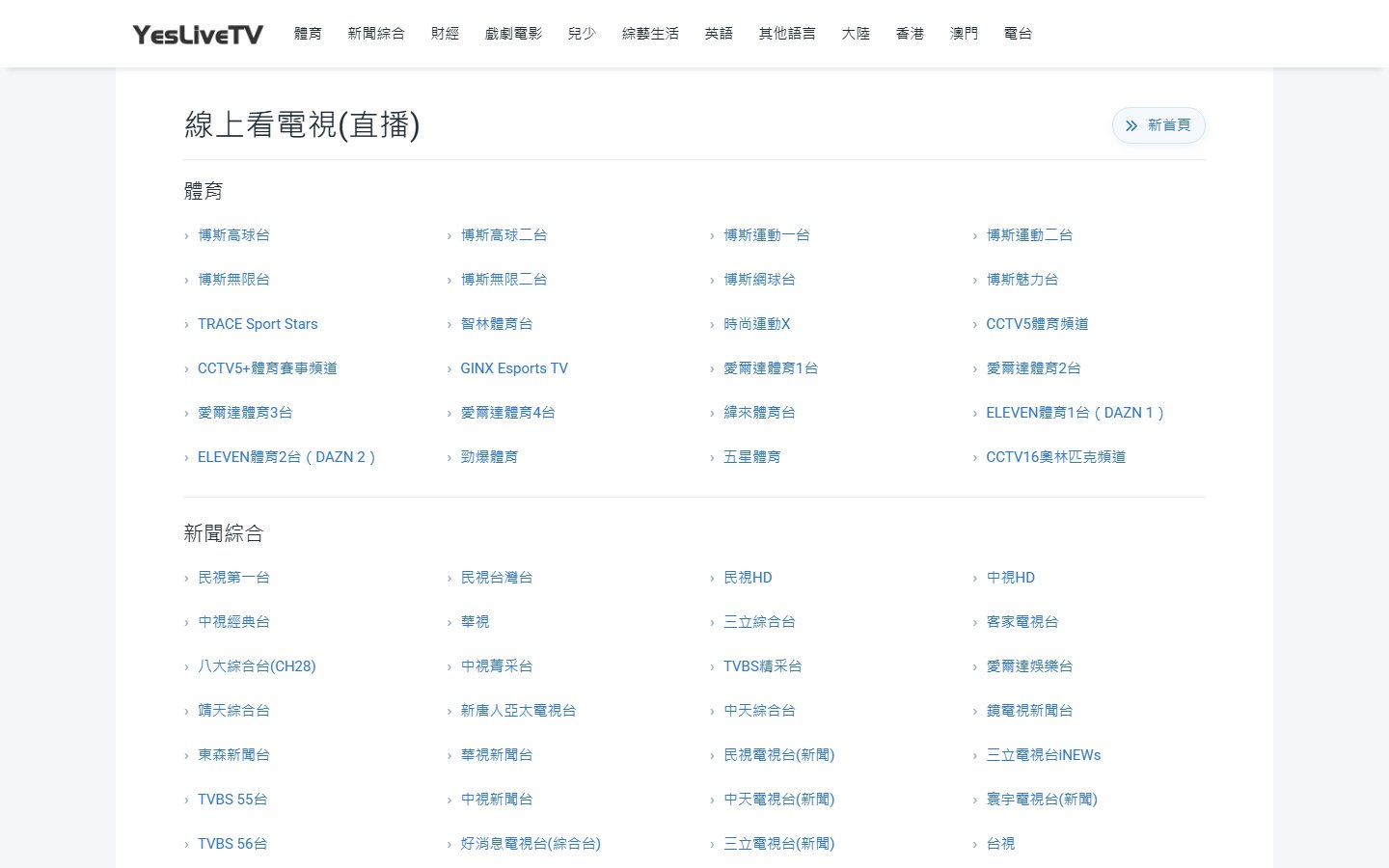Open the 博斯運動一台 channel link
The height and width of the screenshot is (868, 1389).
tap(767, 235)
